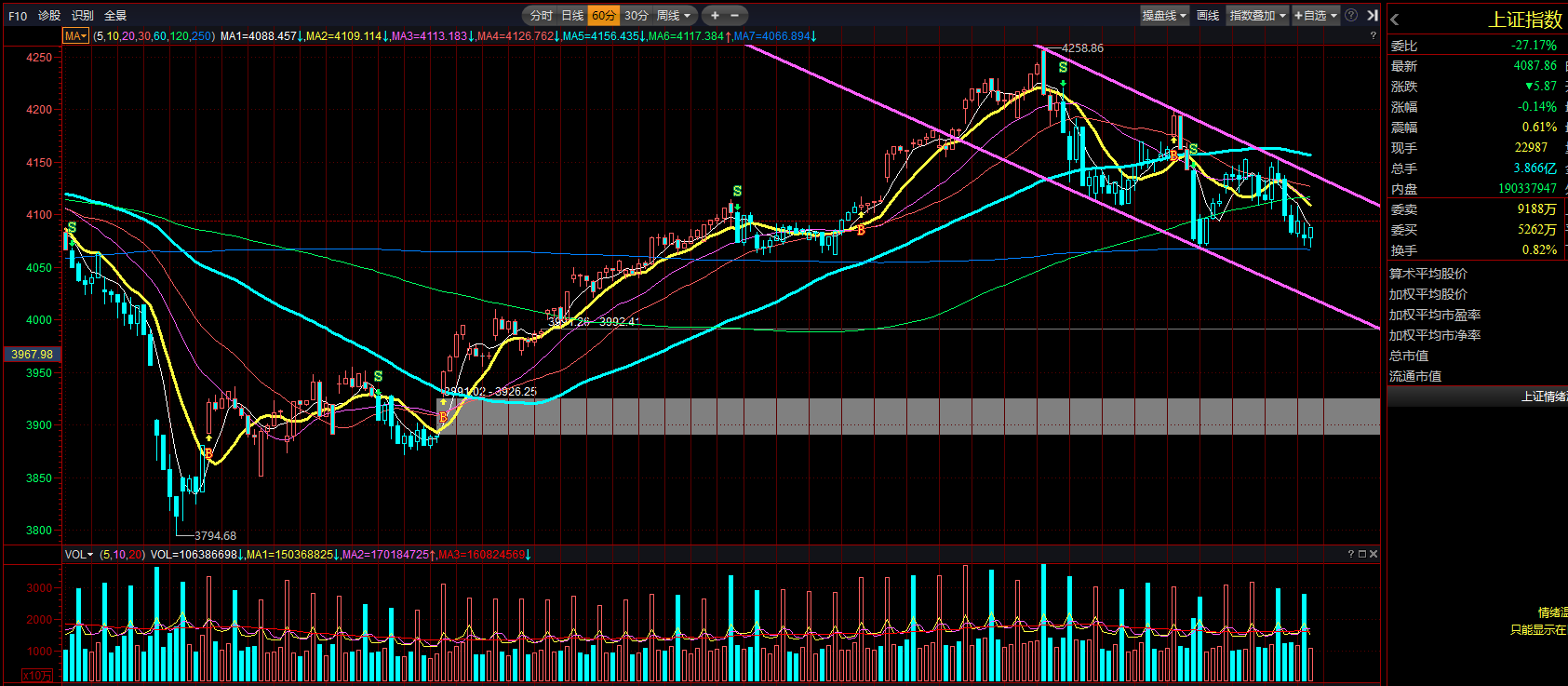Open the MA indicator dropdown
The height and width of the screenshot is (686, 1568).
pos(76,36)
